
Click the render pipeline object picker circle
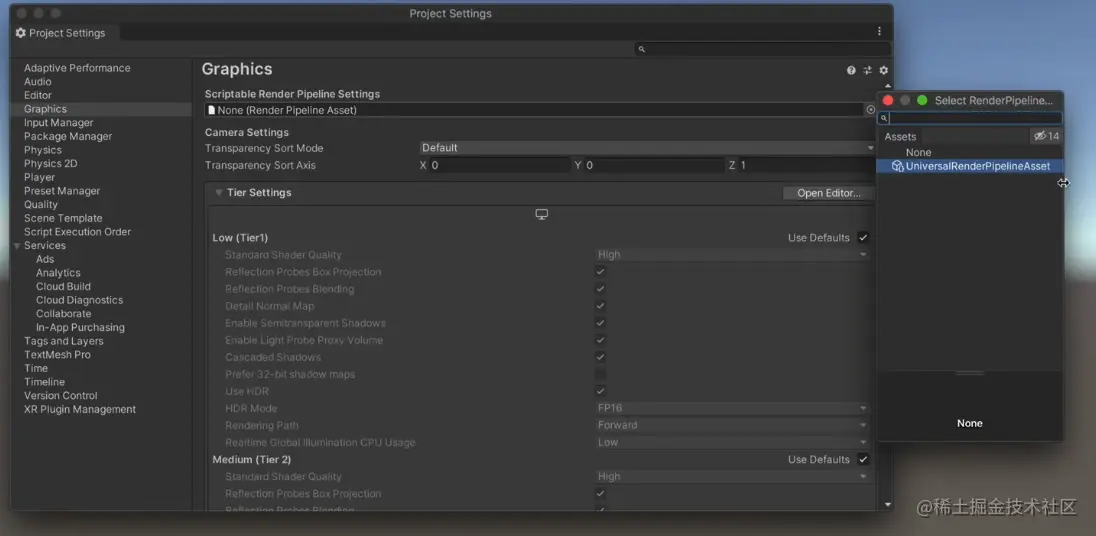click(x=870, y=110)
